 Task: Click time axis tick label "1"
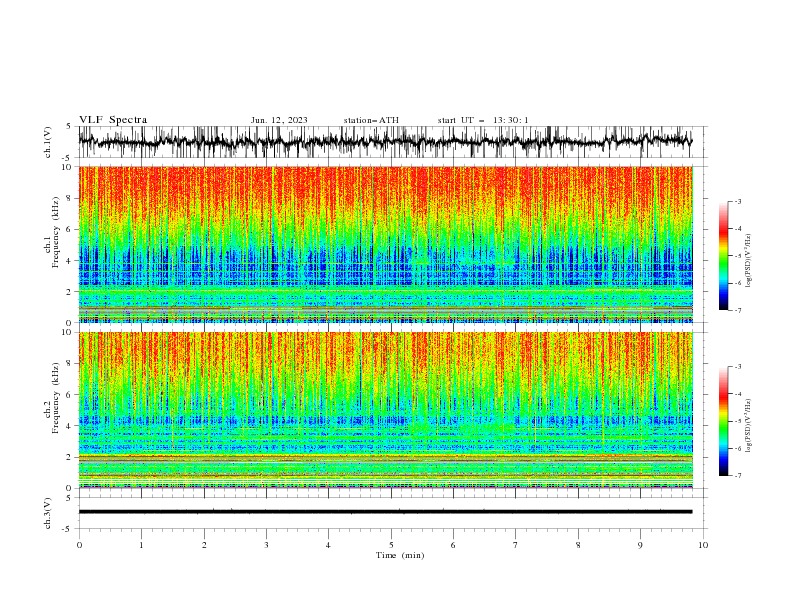click(x=141, y=545)
